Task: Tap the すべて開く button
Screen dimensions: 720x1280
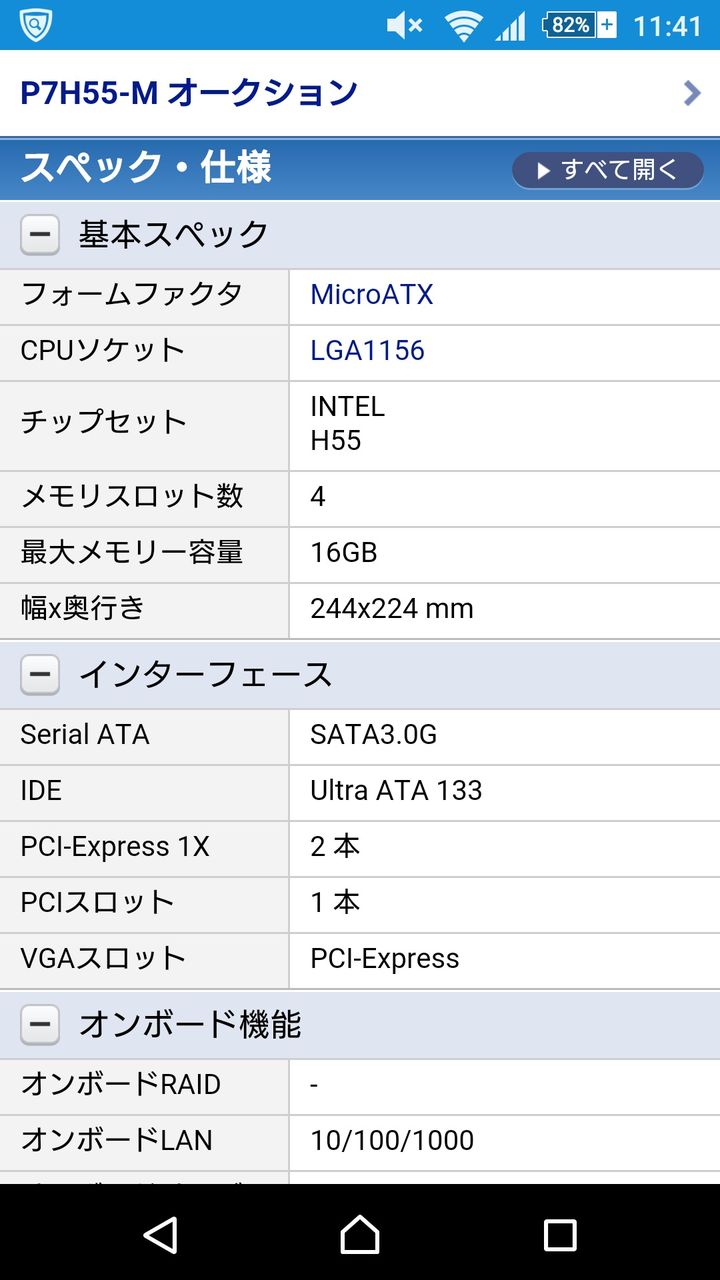Action: 607,170
